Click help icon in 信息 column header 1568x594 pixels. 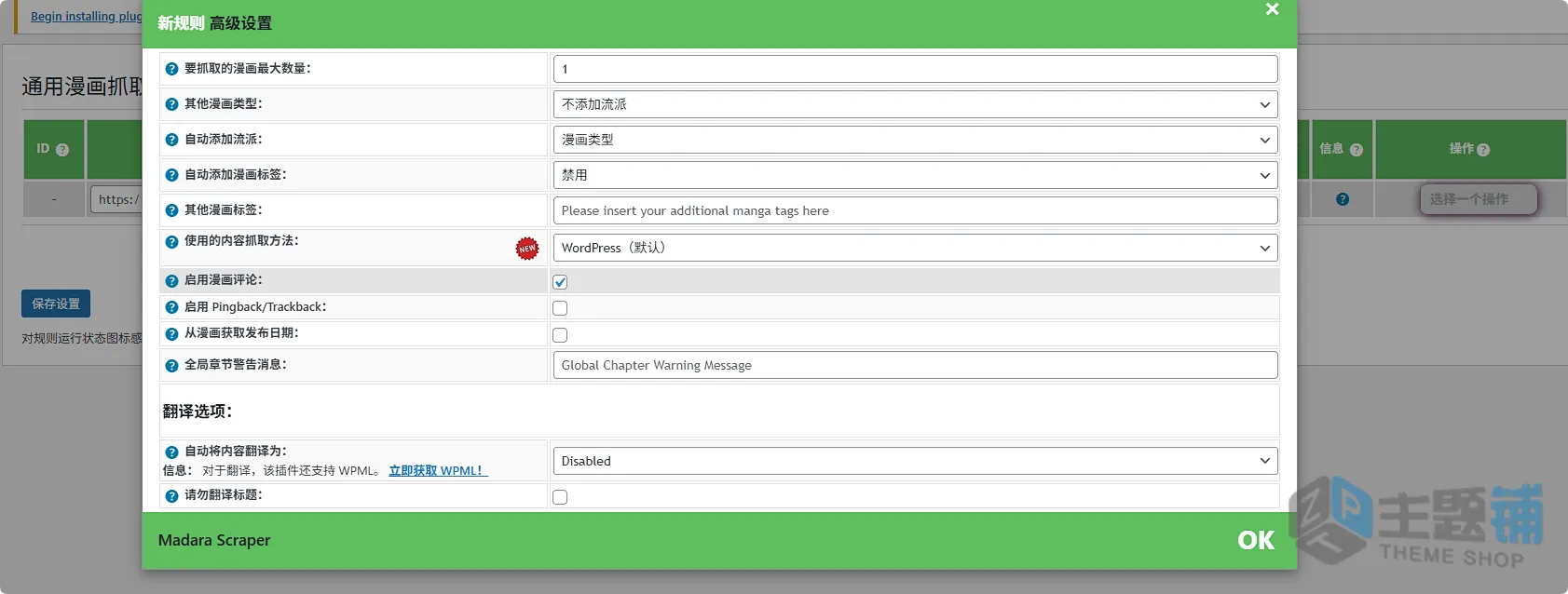click(1357, 150)
